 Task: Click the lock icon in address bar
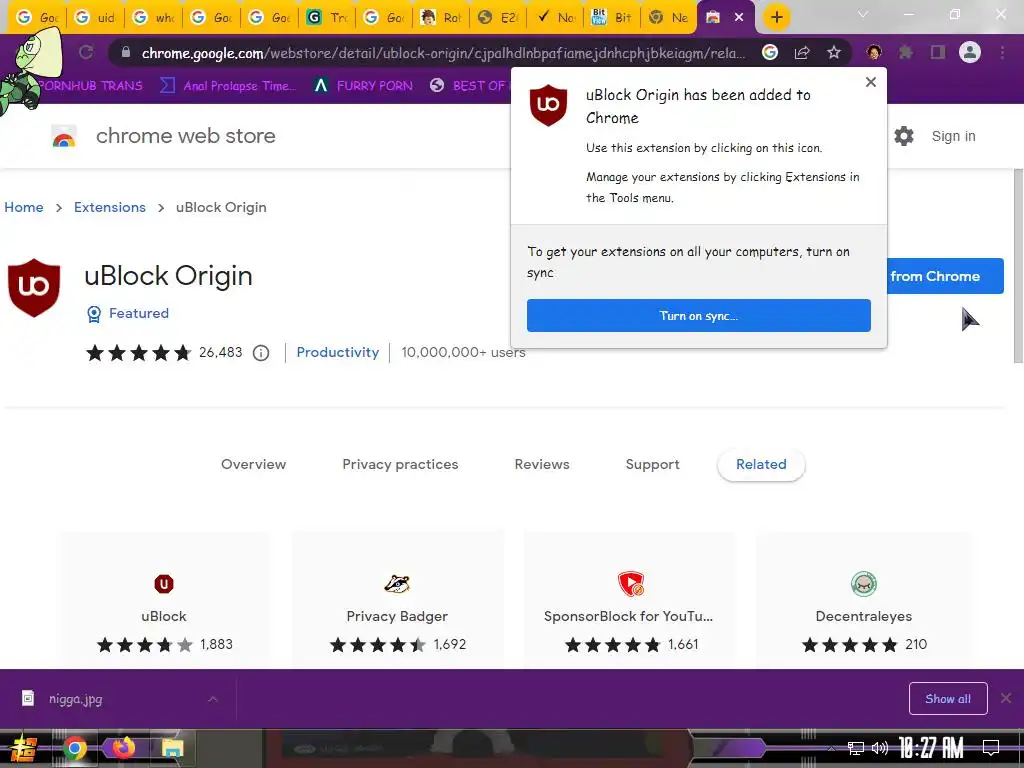(x=125, y=52)
